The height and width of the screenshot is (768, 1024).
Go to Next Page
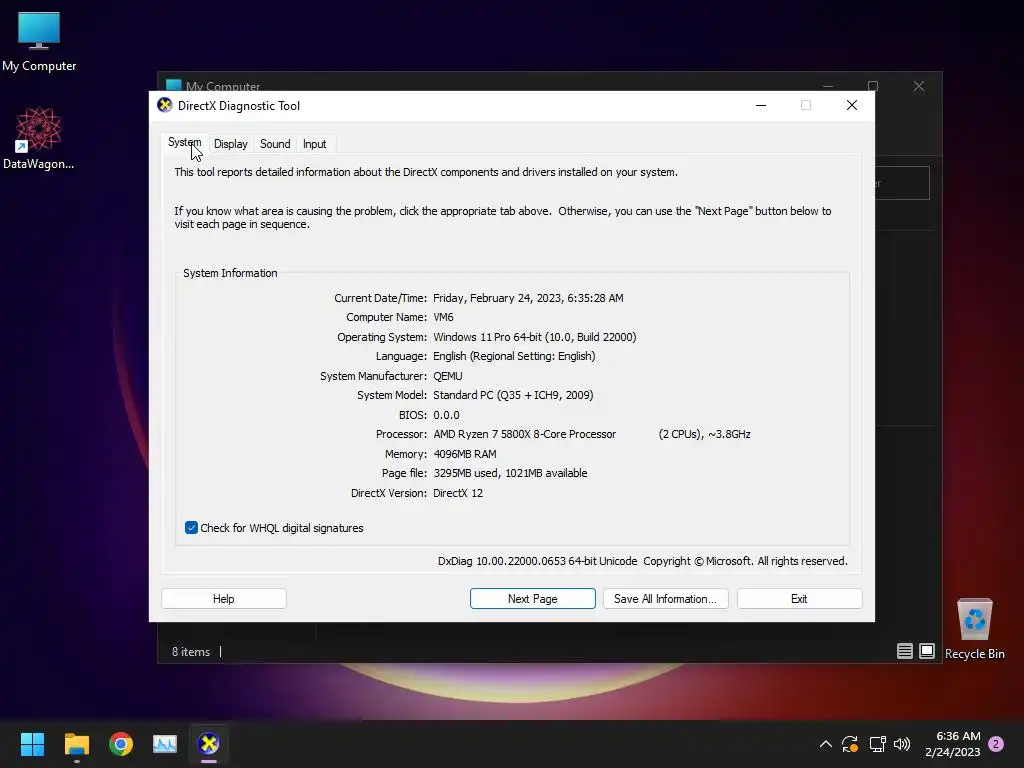point(532,599)
